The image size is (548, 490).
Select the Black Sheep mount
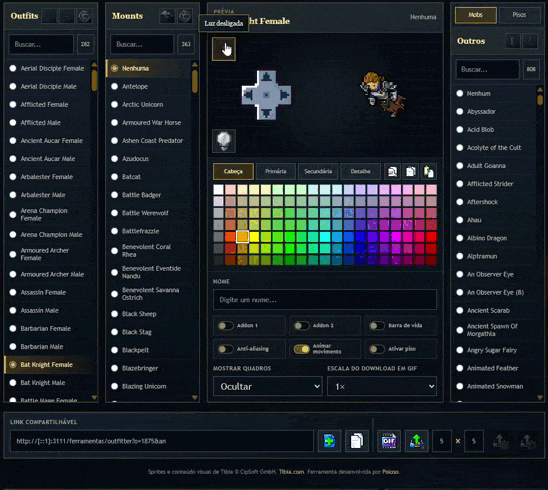[149, 314]
